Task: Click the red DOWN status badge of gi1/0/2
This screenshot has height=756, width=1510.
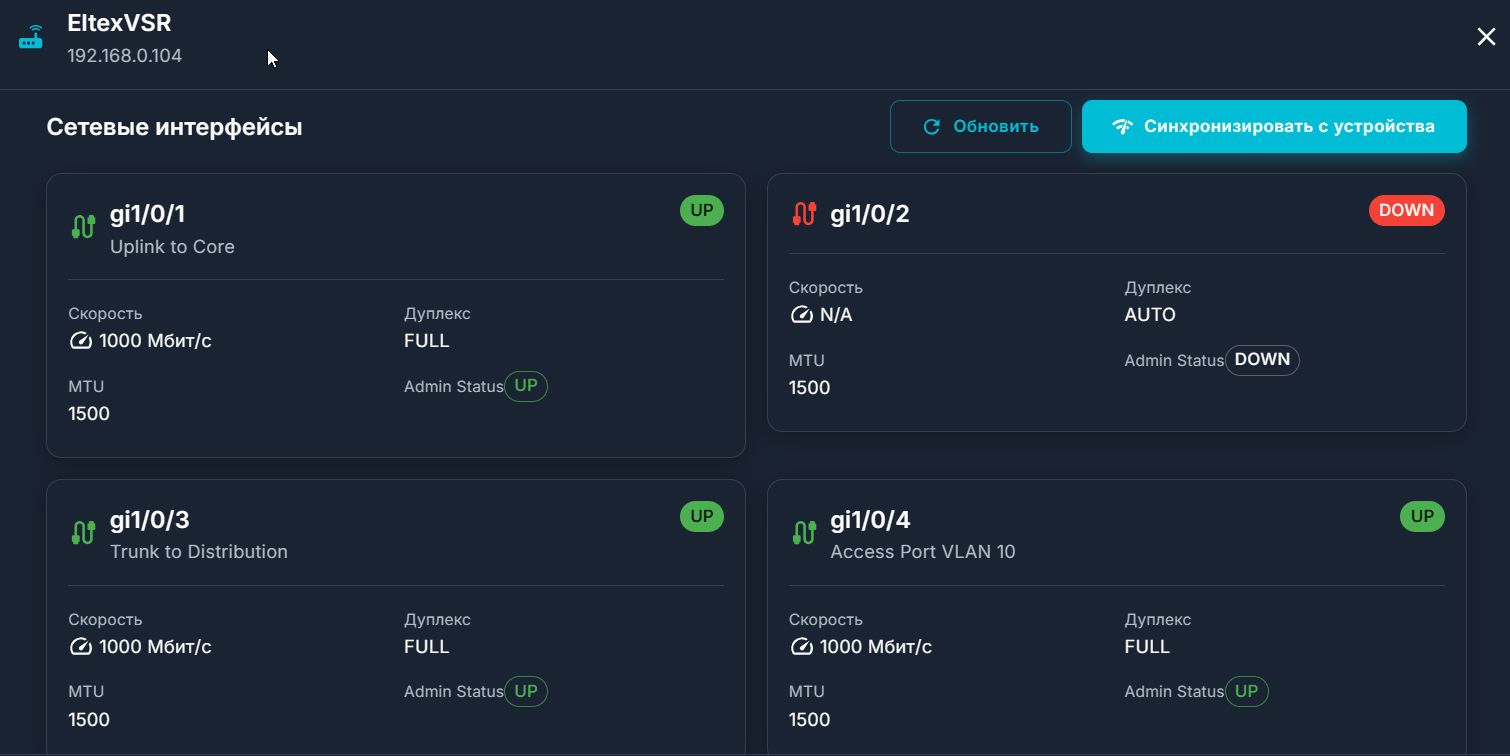Action: [x=1406, y=210]
